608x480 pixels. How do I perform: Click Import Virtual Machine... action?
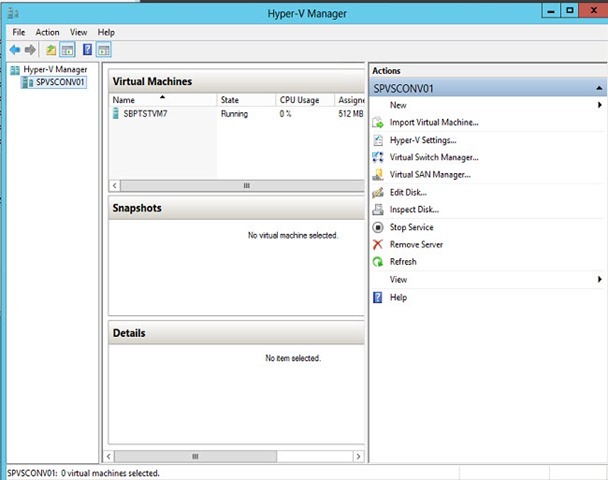click(x=434, y=123)
